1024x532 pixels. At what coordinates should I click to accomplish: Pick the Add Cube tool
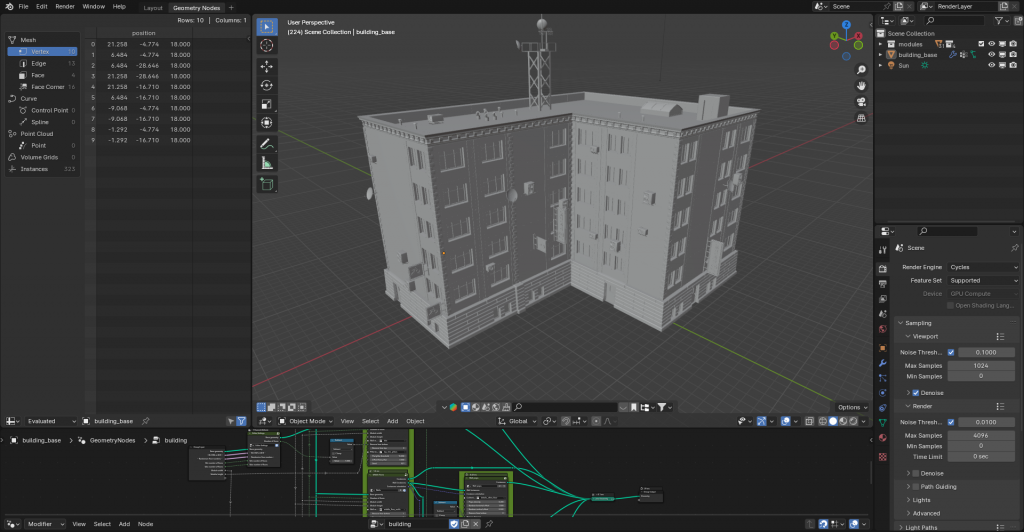pyautogui.click(x=267, y=184)
